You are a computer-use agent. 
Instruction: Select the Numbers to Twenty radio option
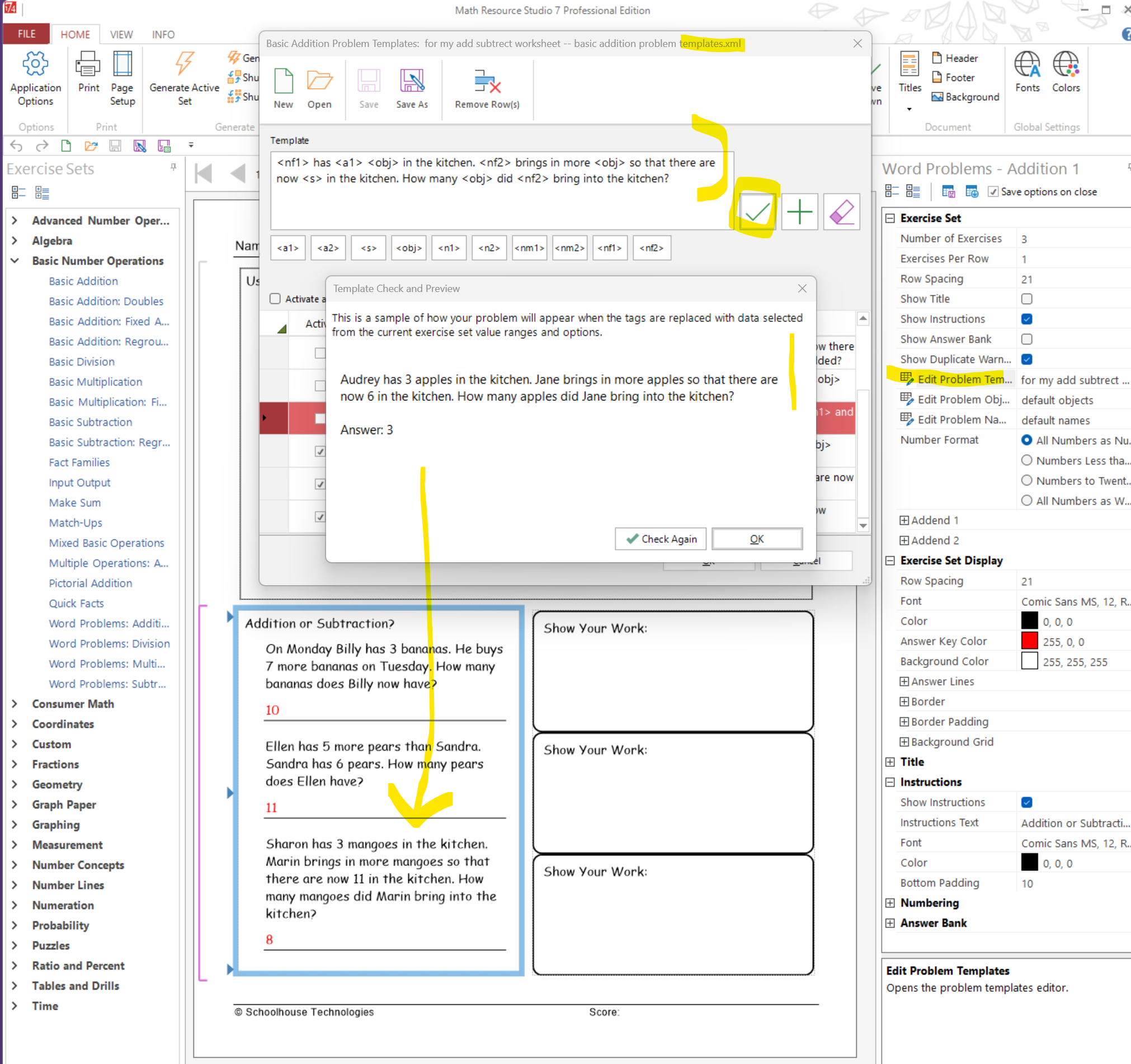tap(1027, 480)
